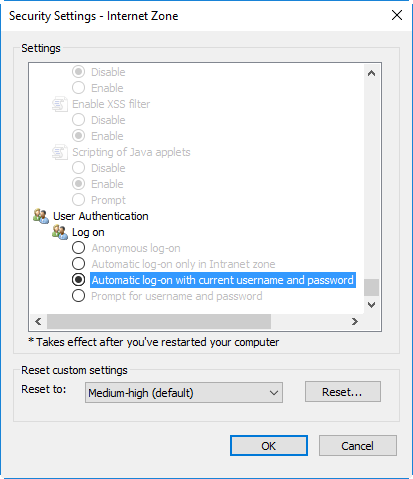Image resolution: width=413 pixels, height=479 pixels.
Task: Confirm settings with the OK button
Action: tap(269, 446)
